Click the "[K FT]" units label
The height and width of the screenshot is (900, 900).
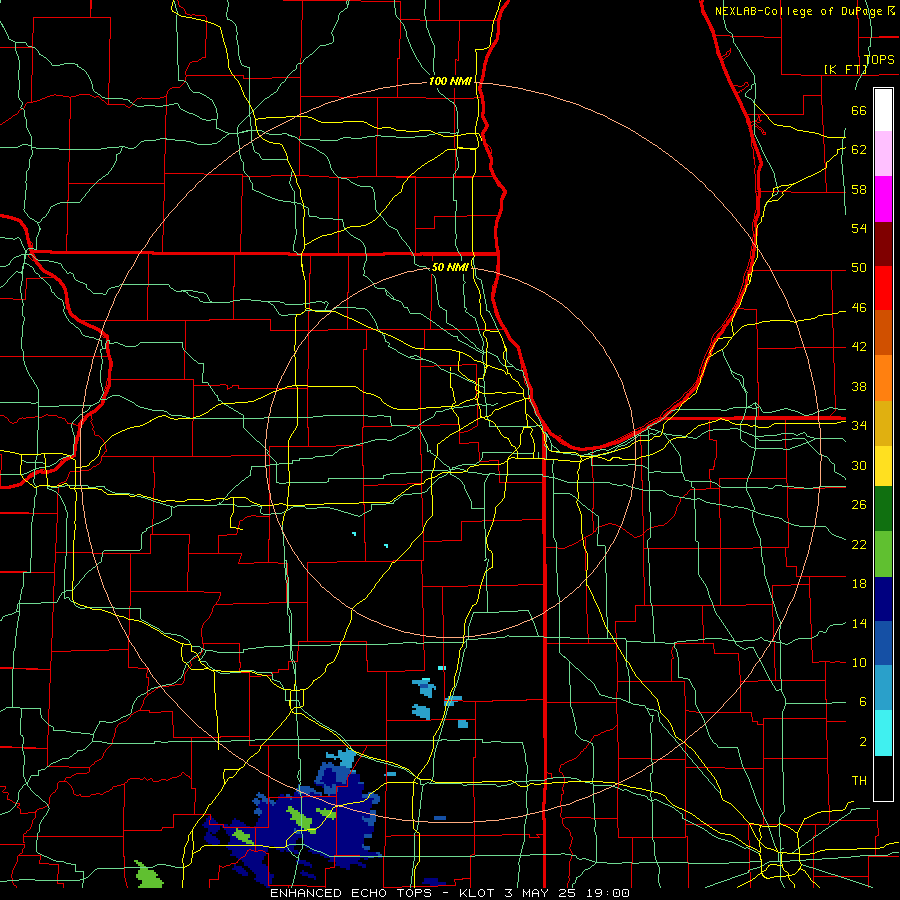coord(845,69)
